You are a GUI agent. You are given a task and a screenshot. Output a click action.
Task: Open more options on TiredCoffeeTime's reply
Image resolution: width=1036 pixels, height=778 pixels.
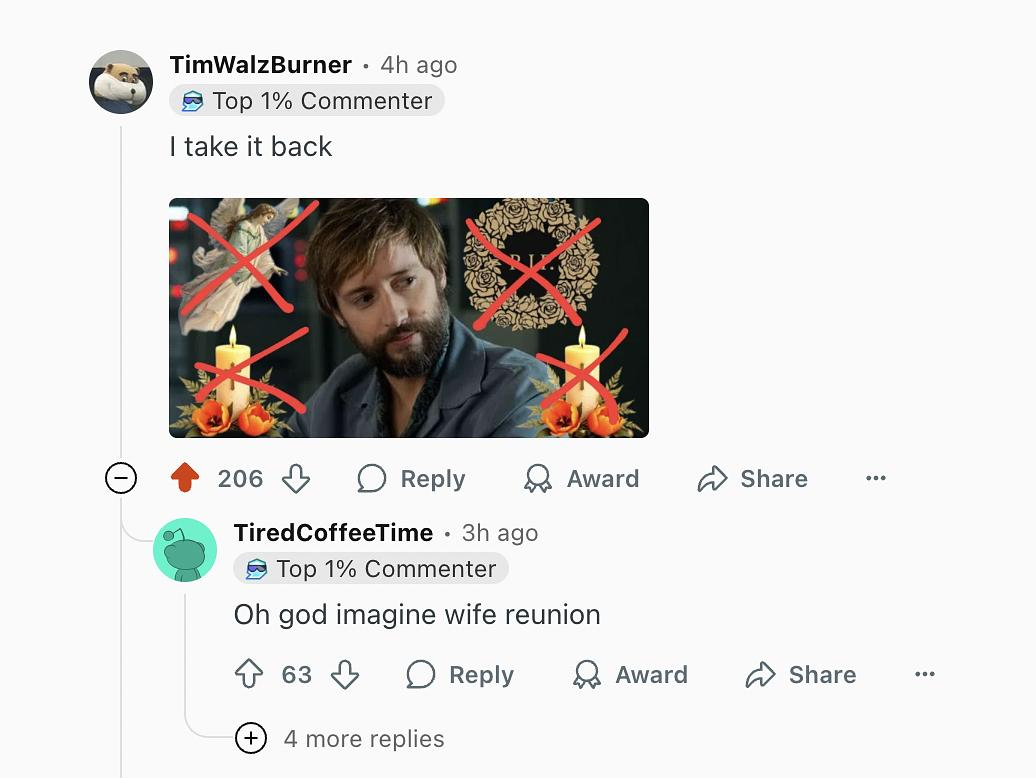tap(925, 675)
